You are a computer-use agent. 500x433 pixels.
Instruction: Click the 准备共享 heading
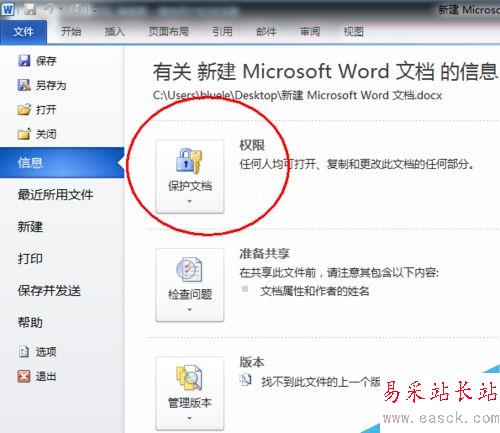point(265,254)
